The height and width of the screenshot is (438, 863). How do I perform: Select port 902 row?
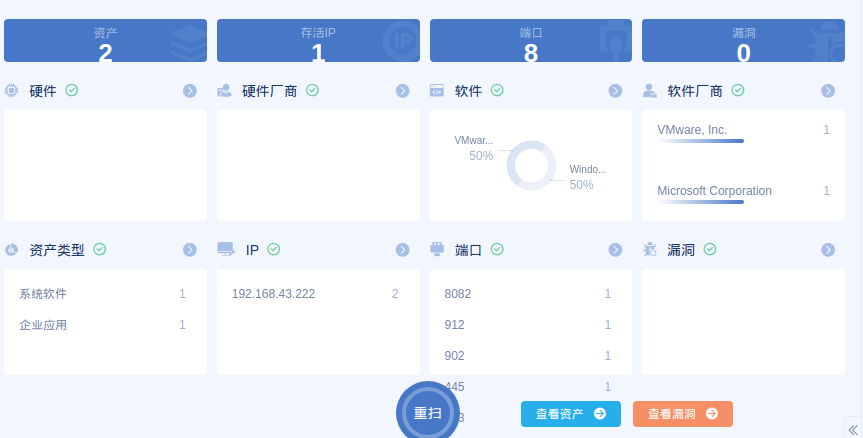pyautogui.click(x=528, y=355)
